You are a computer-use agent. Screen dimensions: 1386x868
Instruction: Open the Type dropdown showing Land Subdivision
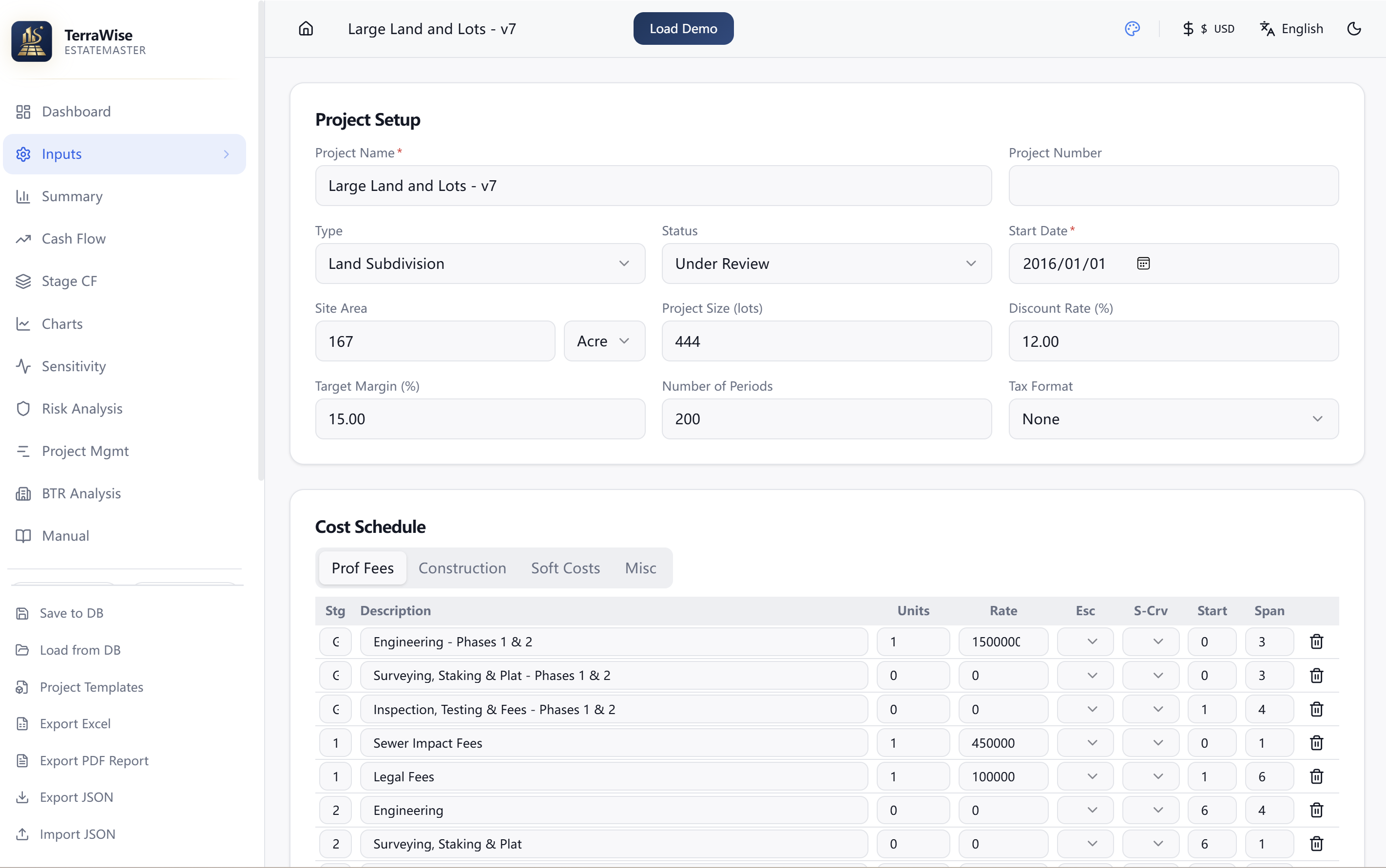[480, 264]
